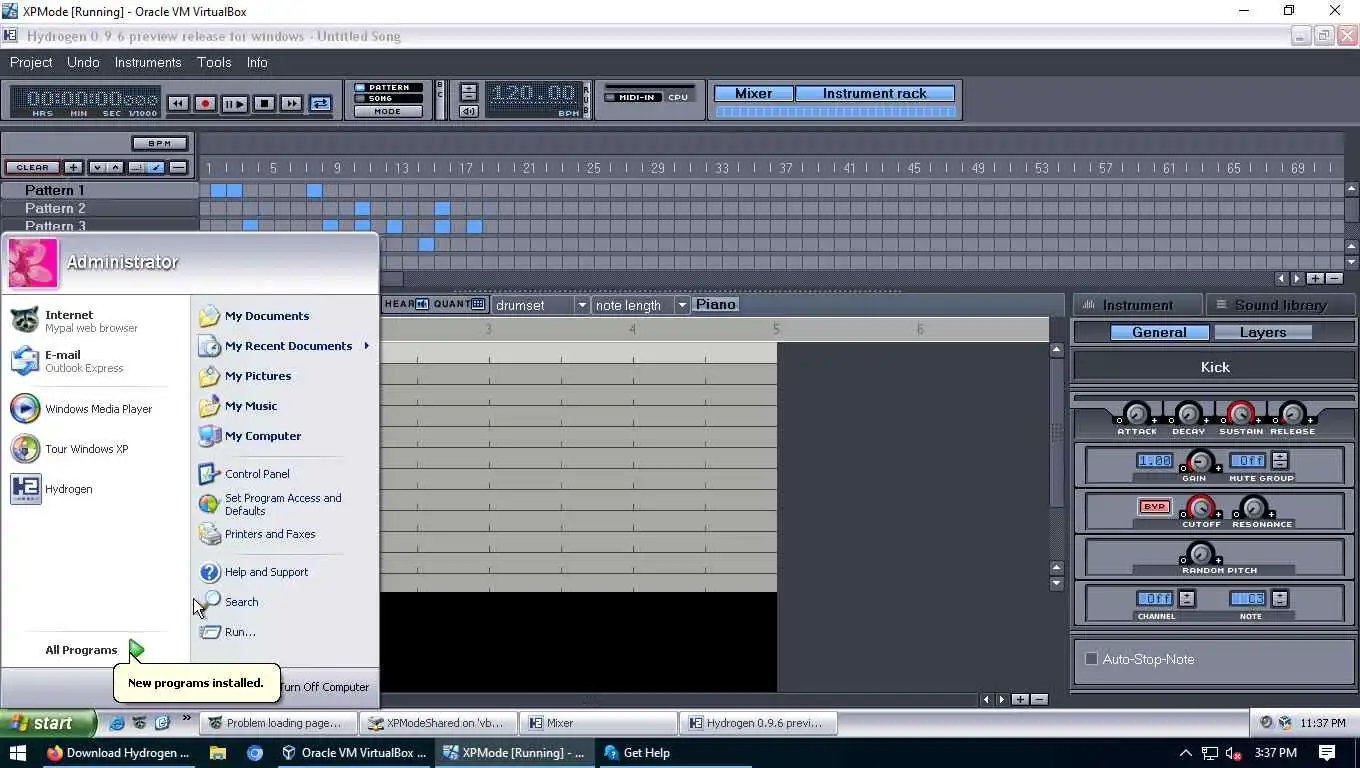Click the Cutoff knob
The image size is (1360, 768).
pyautogui.click(x=1201, y=507)
